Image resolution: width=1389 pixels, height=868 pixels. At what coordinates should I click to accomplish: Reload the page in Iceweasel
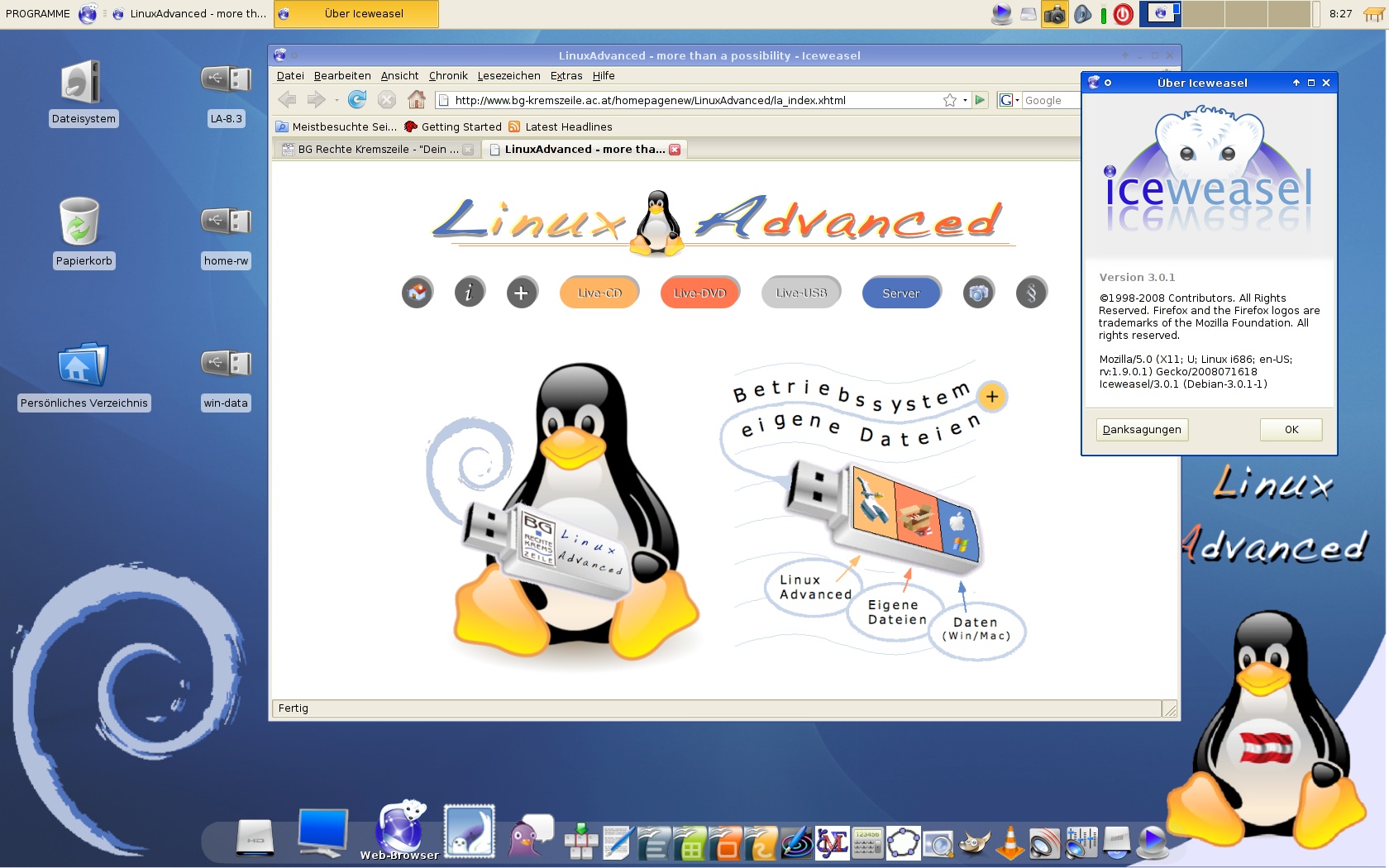click(x=357, y=100)
